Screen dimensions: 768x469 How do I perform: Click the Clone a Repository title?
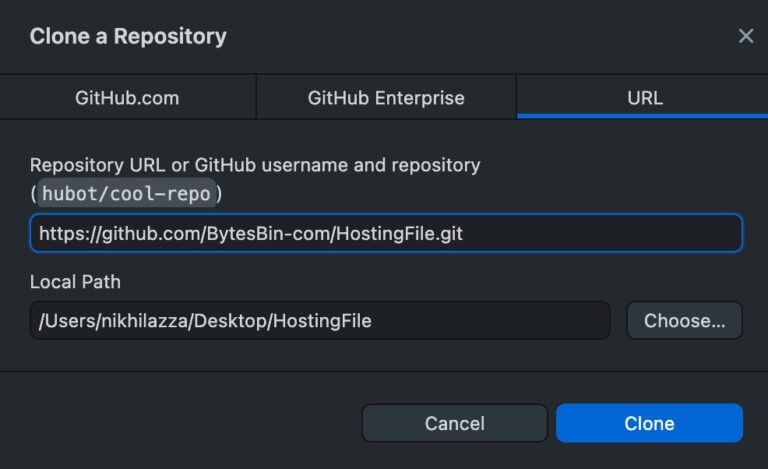[x=128, y=36]
